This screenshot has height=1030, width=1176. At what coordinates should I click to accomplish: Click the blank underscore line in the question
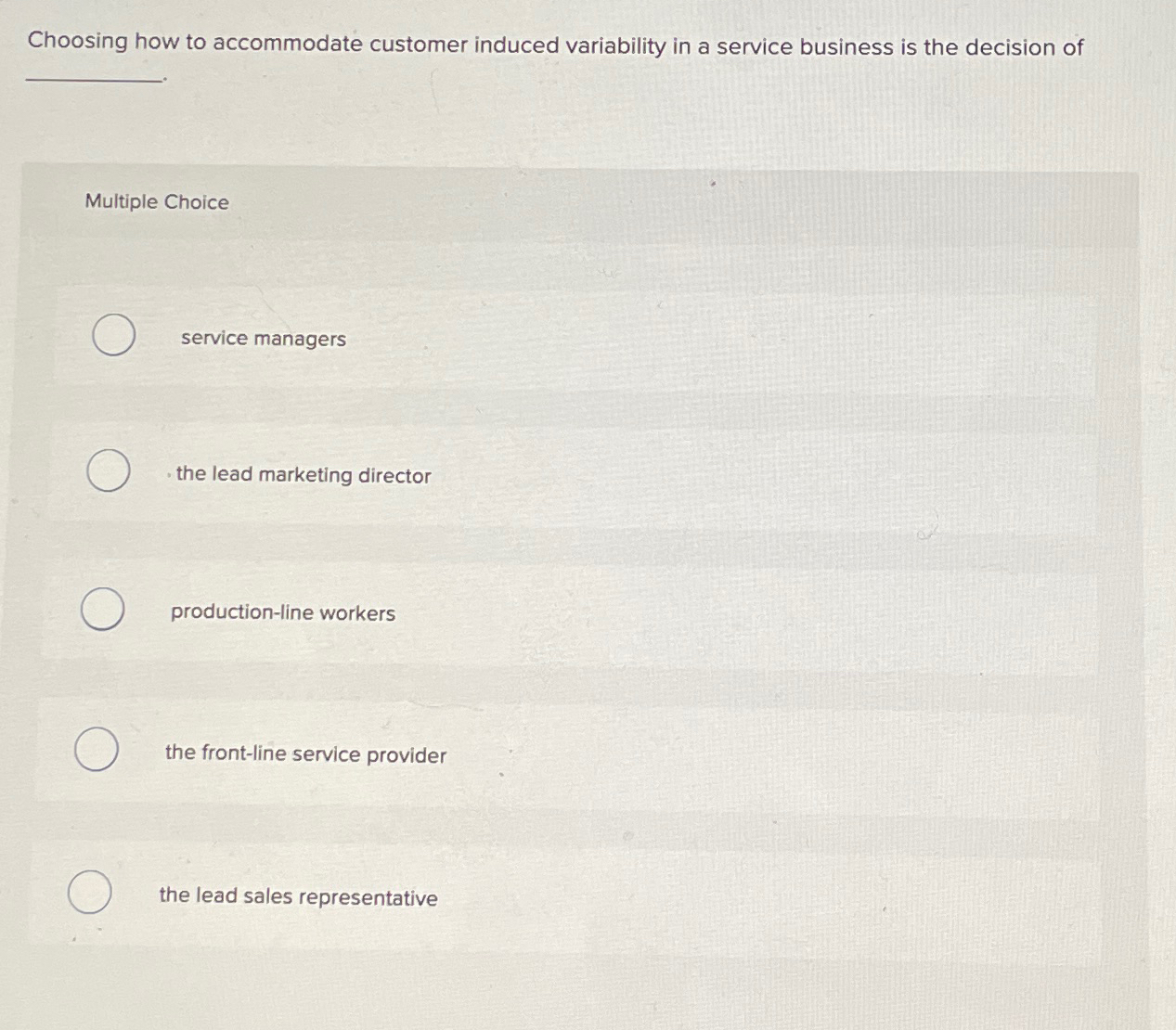click(x=91, y=78)
